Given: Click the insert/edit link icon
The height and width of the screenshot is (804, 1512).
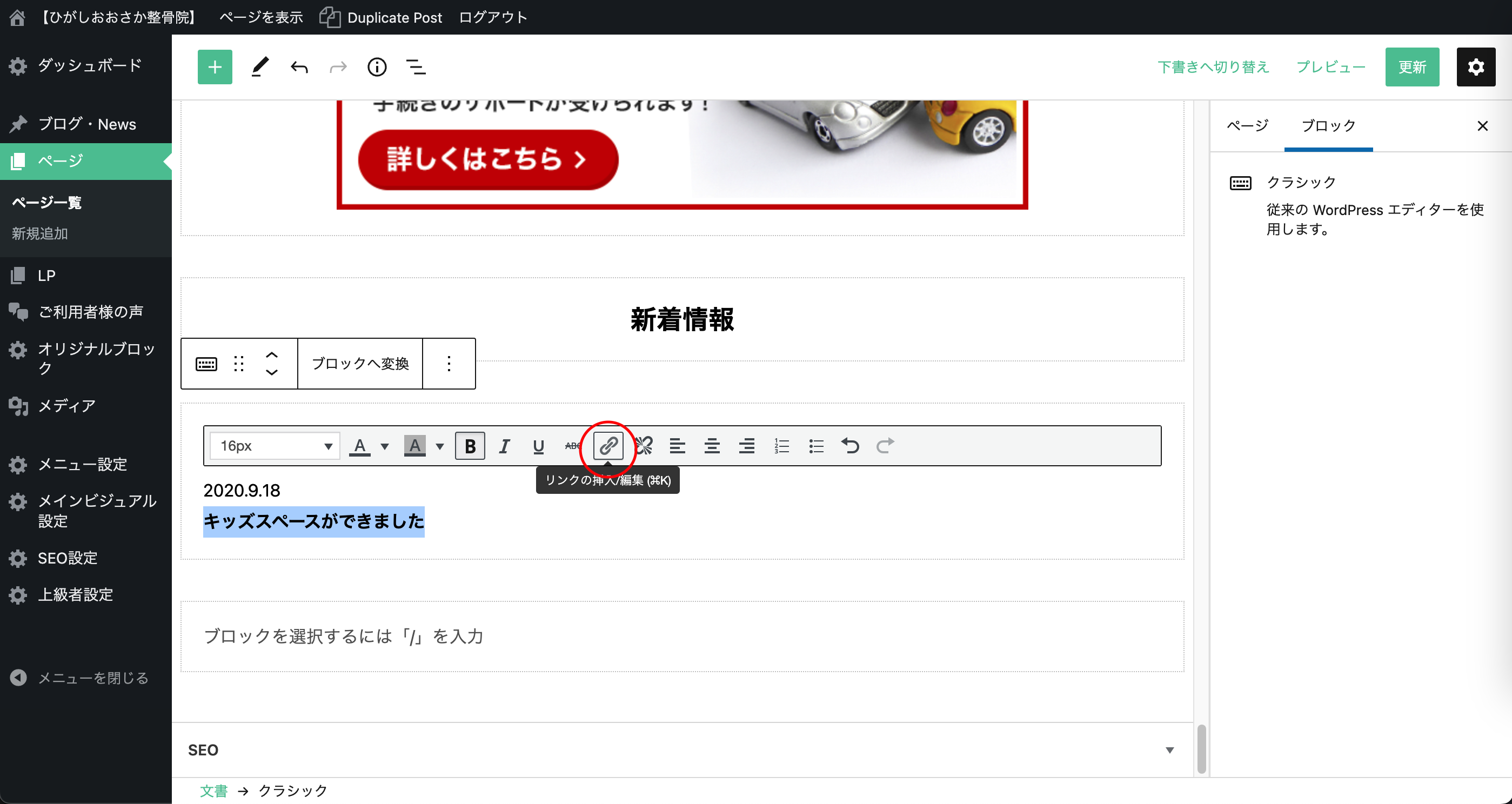Looking at the screenshot, I should point(608,445).
